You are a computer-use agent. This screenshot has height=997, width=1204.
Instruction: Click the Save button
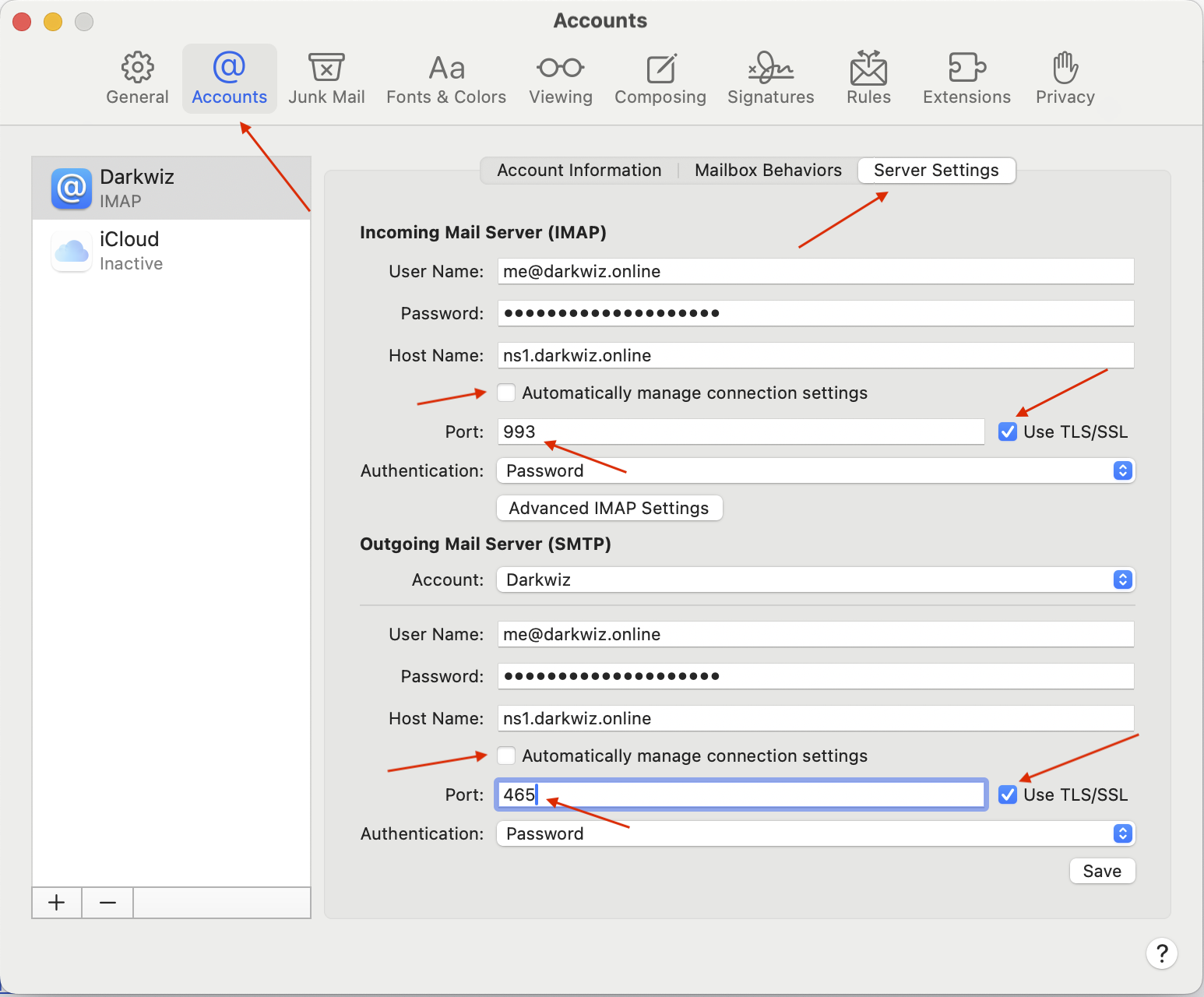(1102, 871)
